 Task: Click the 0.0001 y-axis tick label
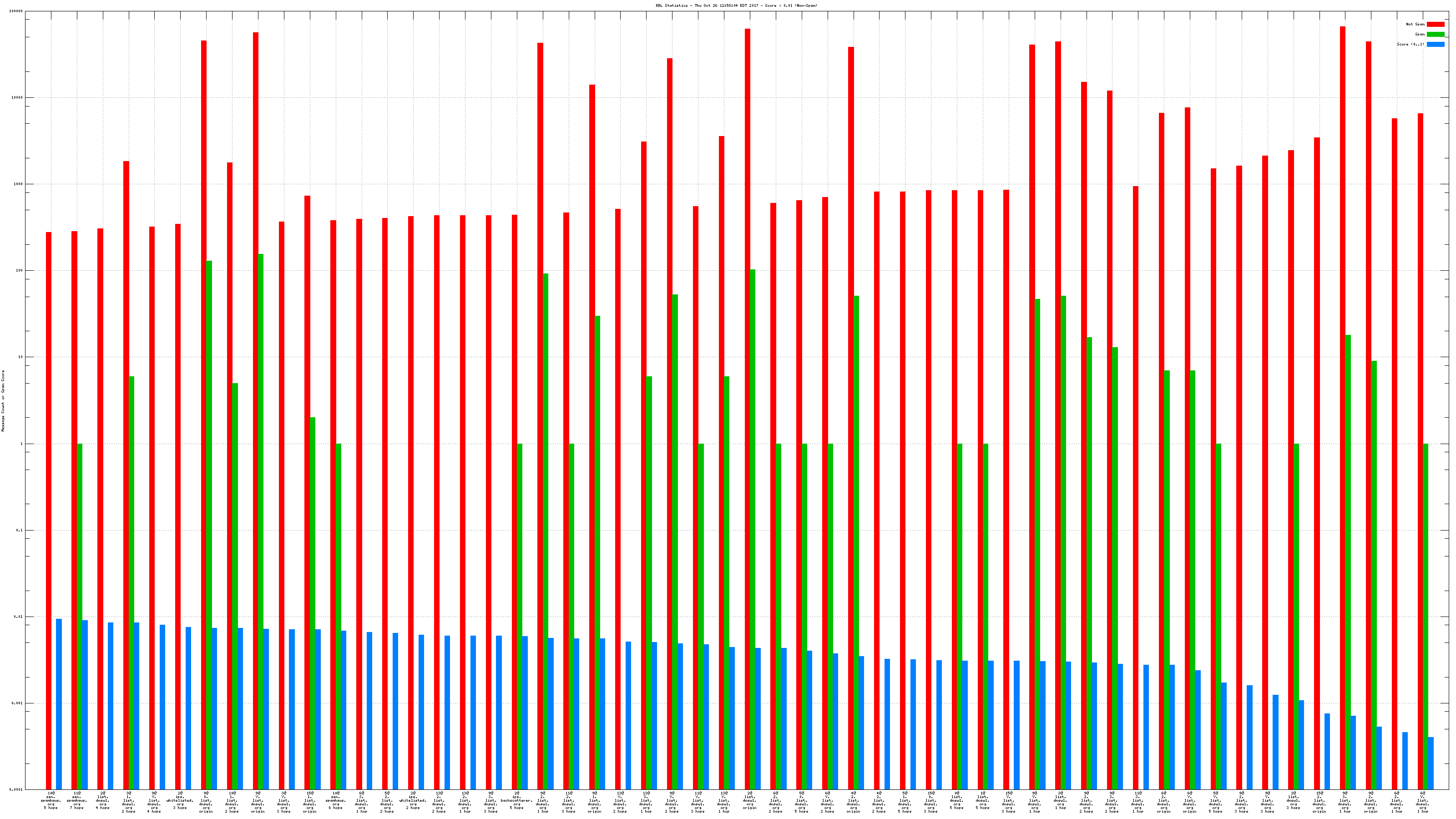click(17, 789)
